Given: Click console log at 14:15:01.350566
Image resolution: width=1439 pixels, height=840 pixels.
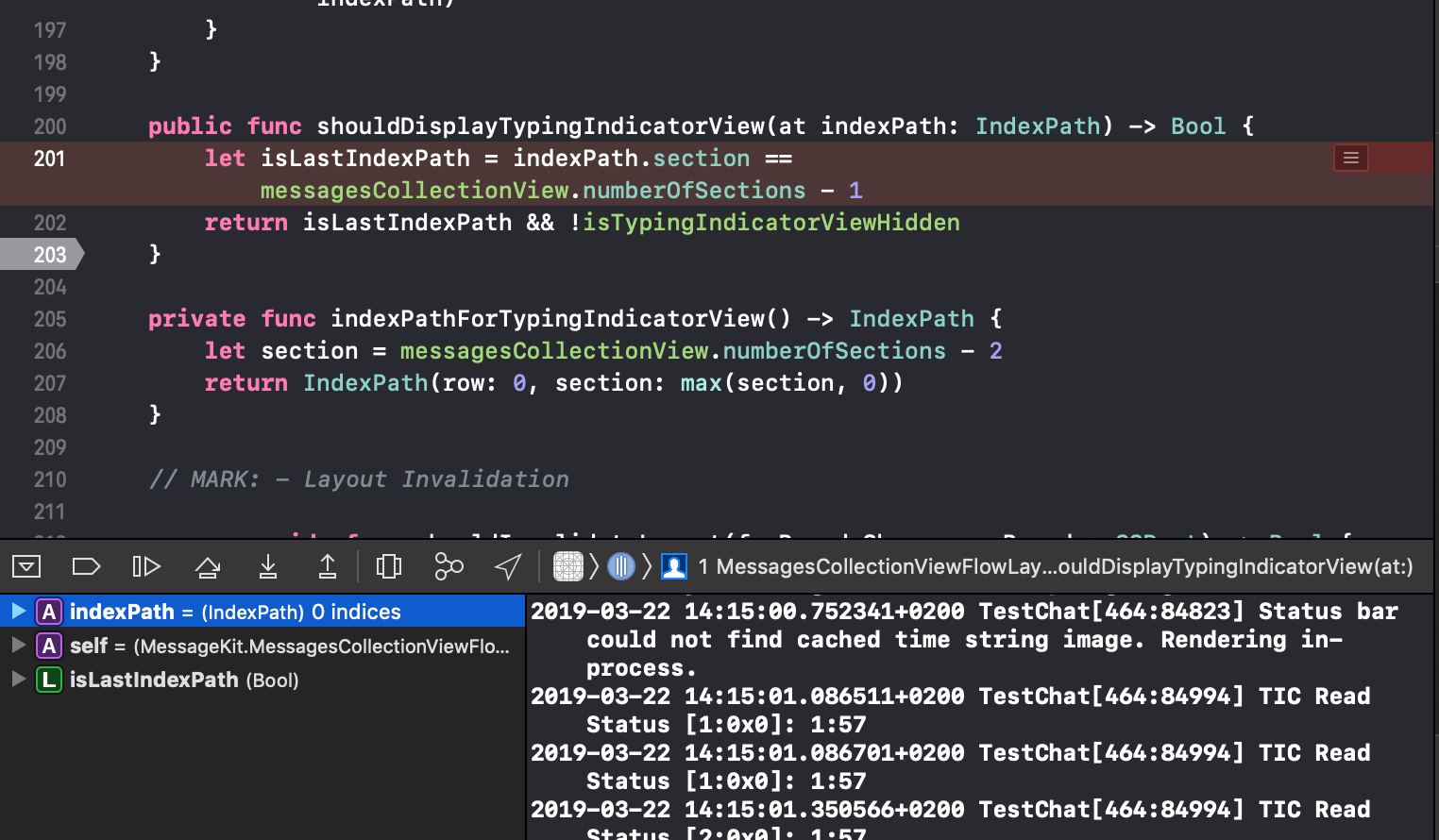Looking at the screenshot, I should pos(951,821).
